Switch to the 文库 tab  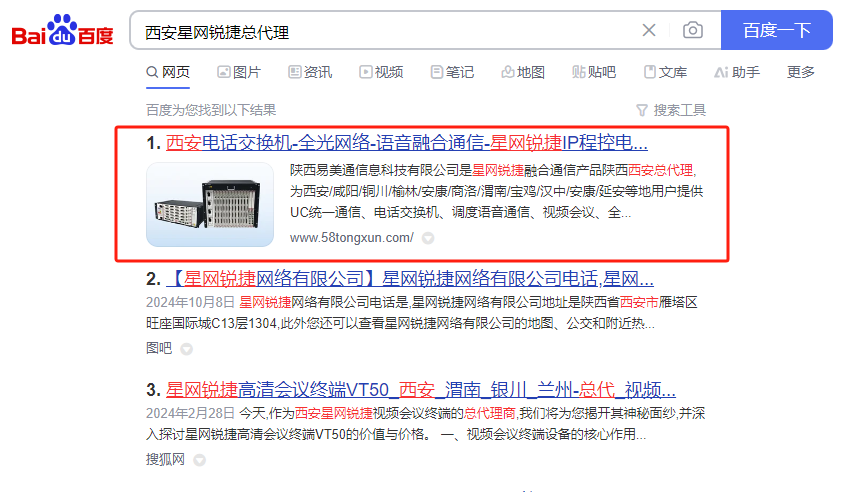click(665, 72)
